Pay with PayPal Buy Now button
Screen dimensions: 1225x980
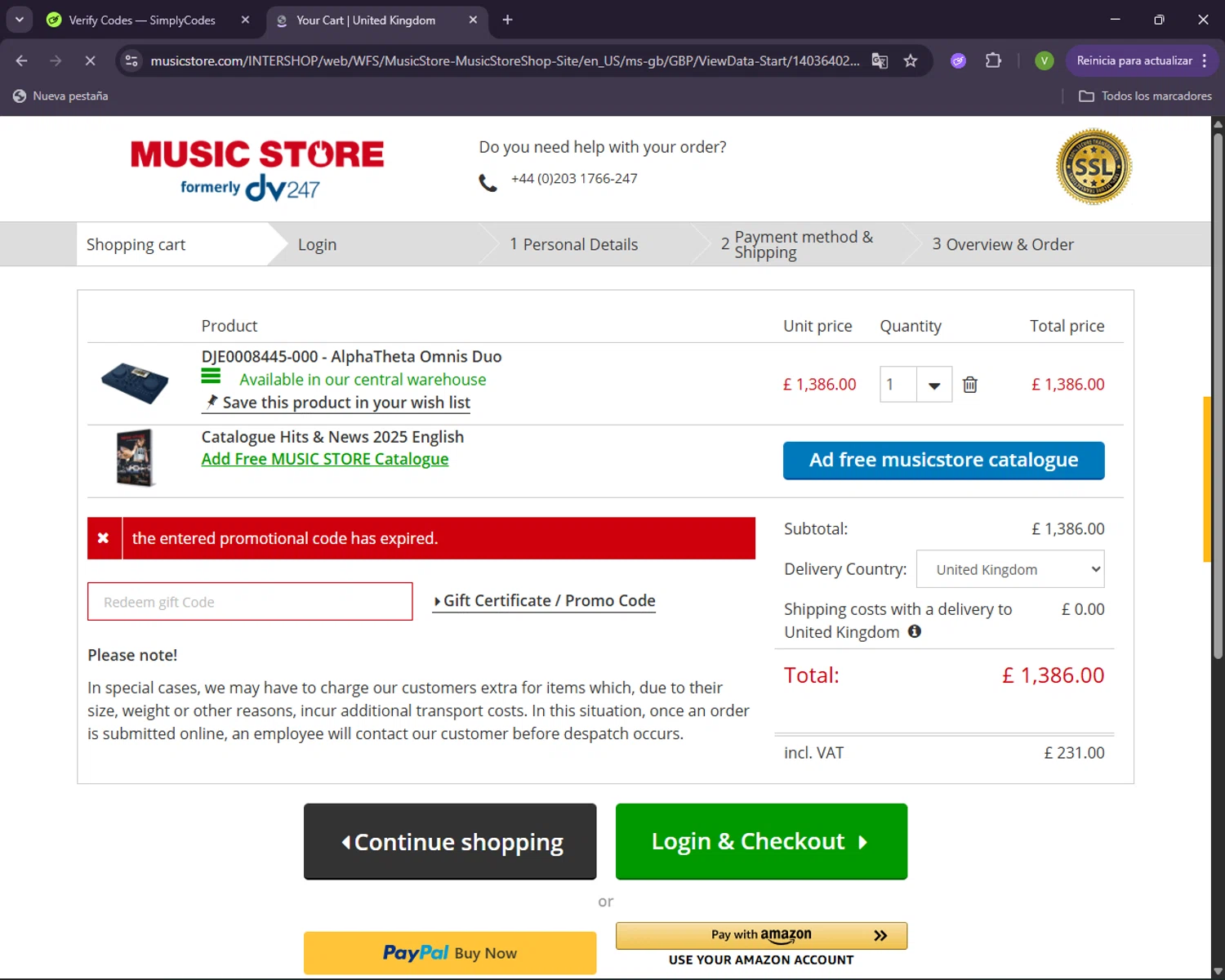450,953
